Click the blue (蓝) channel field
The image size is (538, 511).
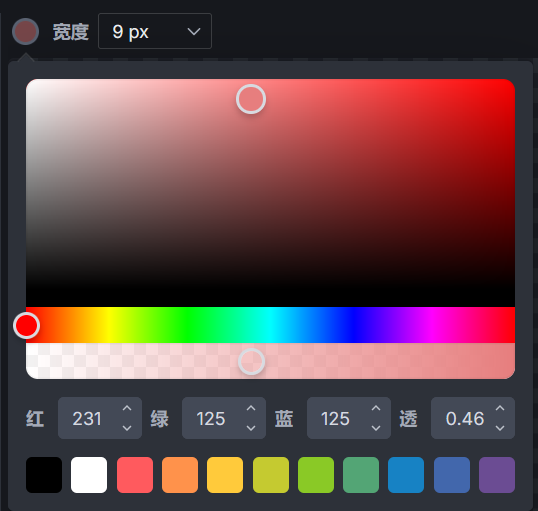click(x=349, y=418)
